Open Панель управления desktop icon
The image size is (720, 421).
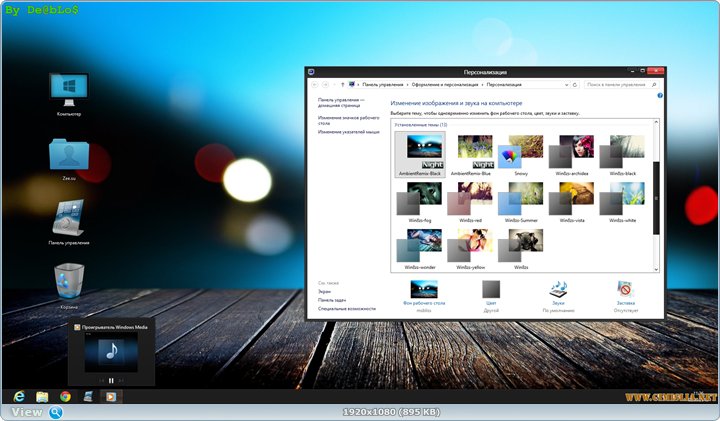[x=69, y=217]
